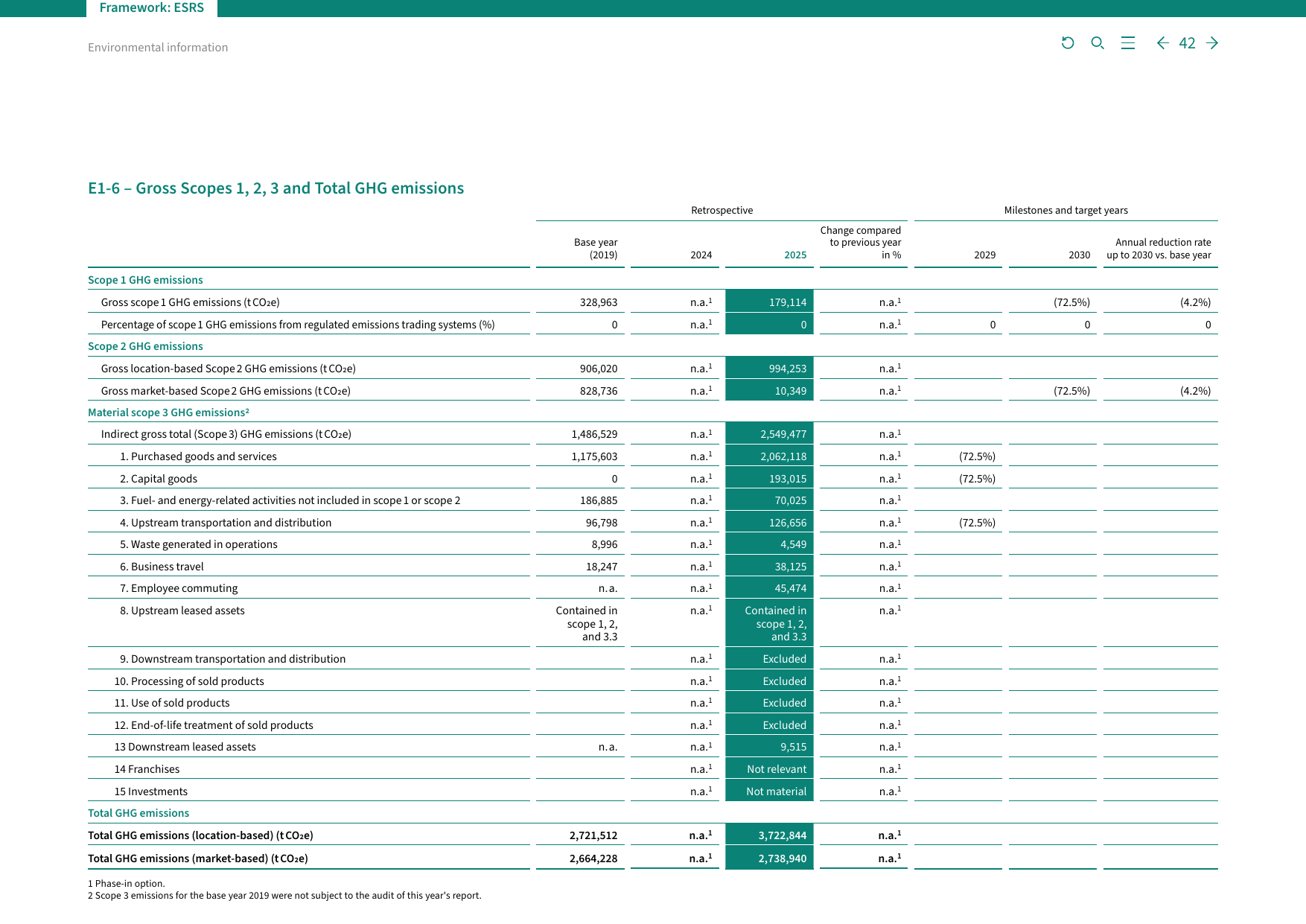Click the 1,175,603 purchased goods base value
Image resolution: width=1306 pixels, height=924 pixels.
click(594, 456)
